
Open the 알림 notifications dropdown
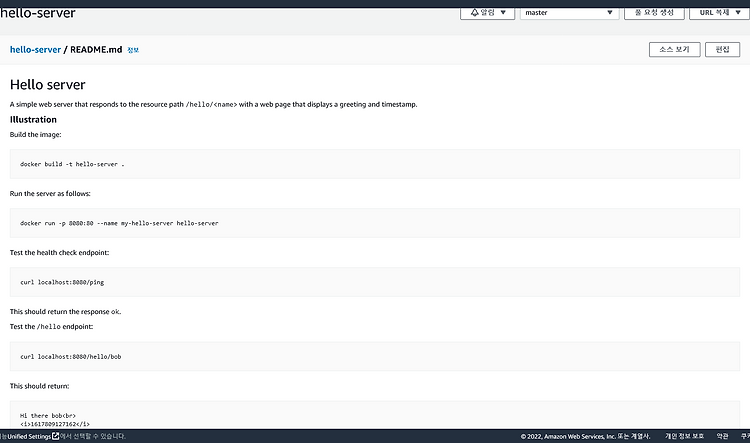(x=487, y=13)
